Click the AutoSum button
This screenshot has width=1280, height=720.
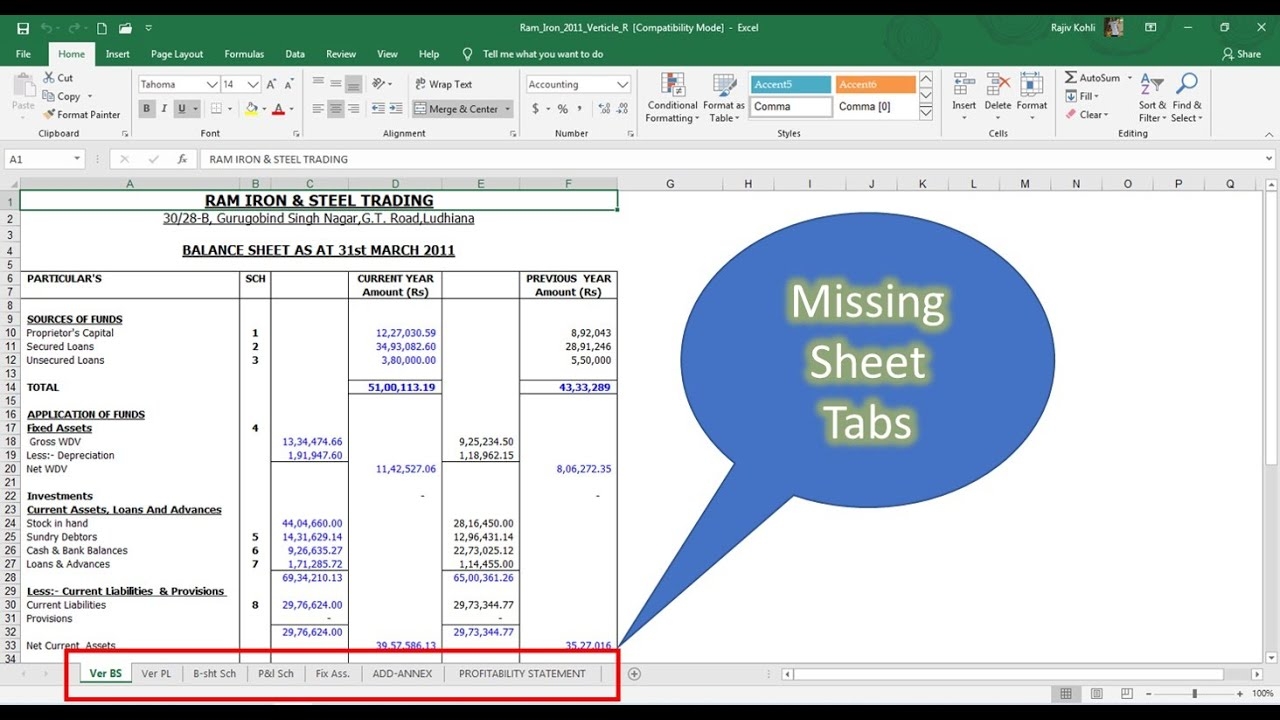click(1092, 78)
